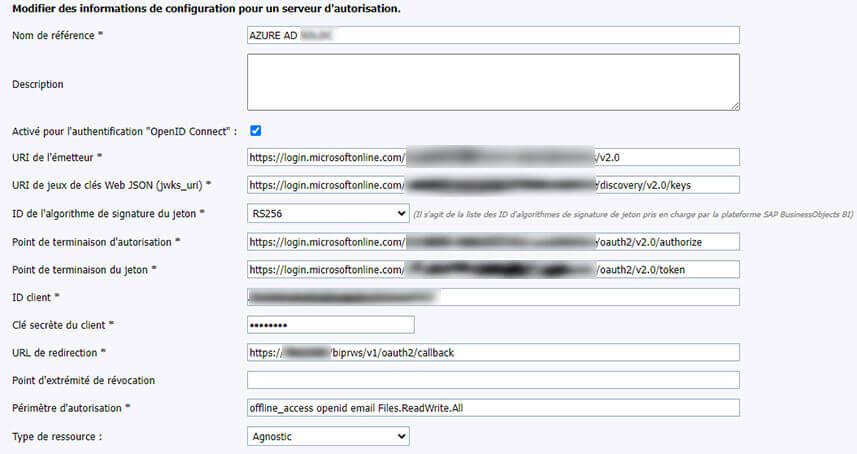Click the Description textarea resize handle
857x454 pixels.
click(735, 106)
